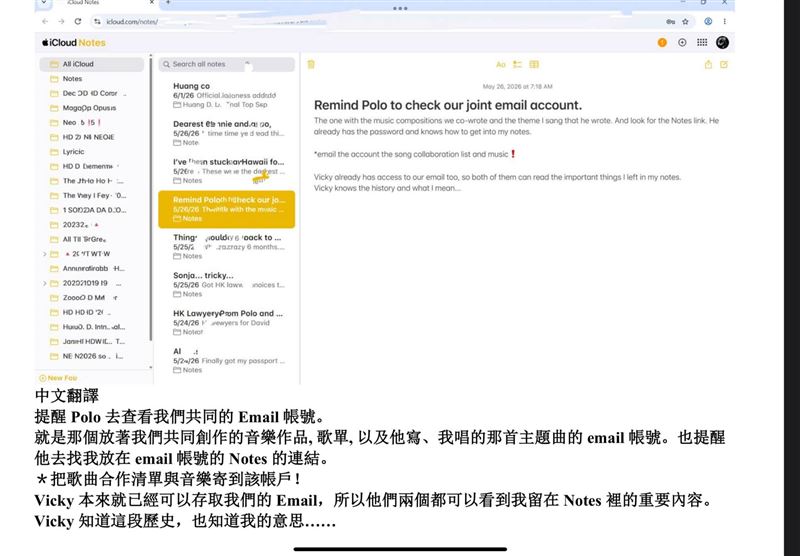800x556 pixels.
Task: Open browser profile icon
Action: (x=708, y=21)
